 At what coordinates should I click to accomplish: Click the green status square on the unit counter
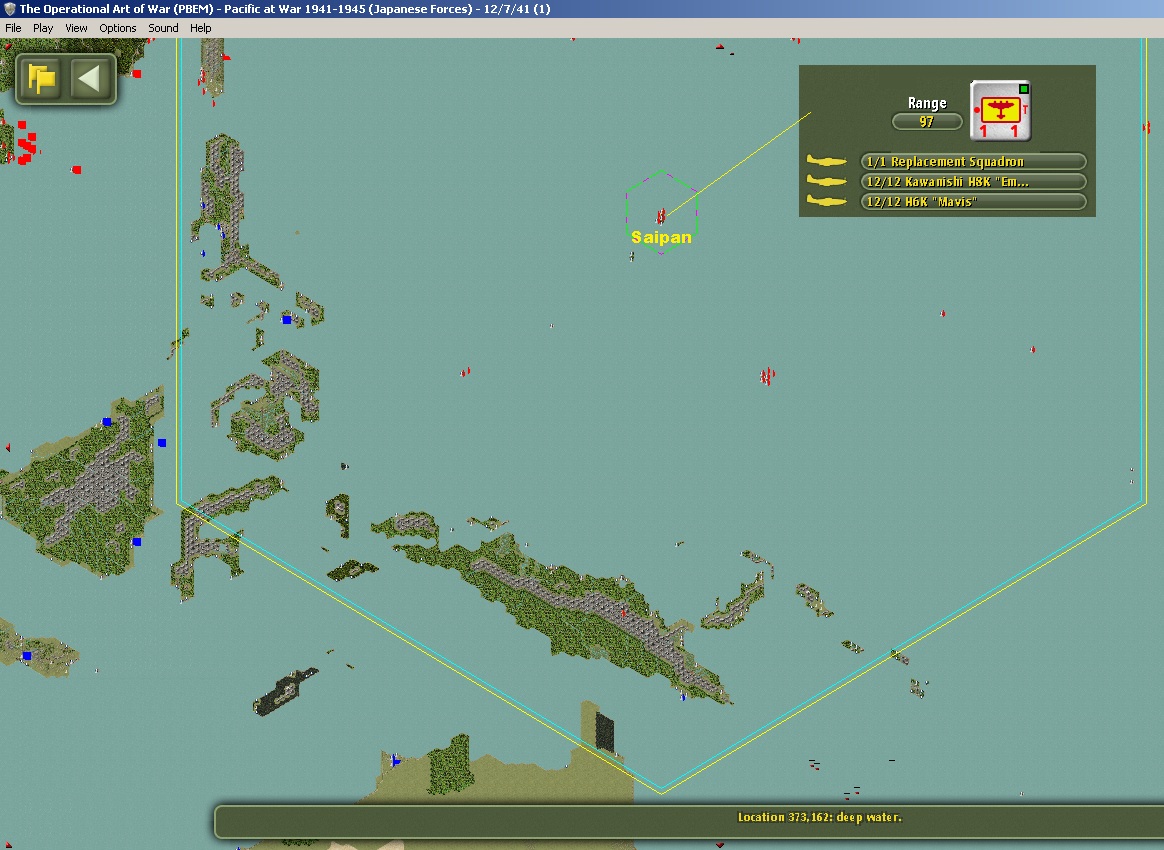[1024, 89]
